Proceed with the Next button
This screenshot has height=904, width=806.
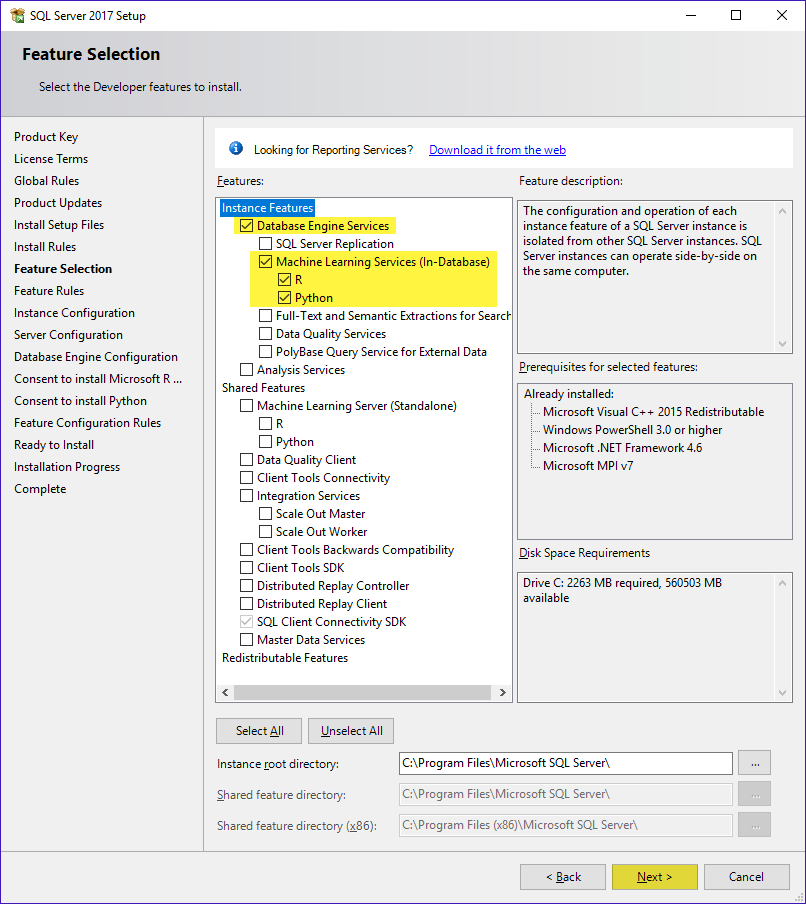[654, 876]
